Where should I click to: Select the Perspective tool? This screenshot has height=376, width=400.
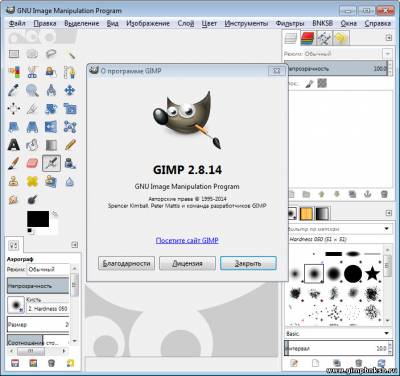pos(32,127)
